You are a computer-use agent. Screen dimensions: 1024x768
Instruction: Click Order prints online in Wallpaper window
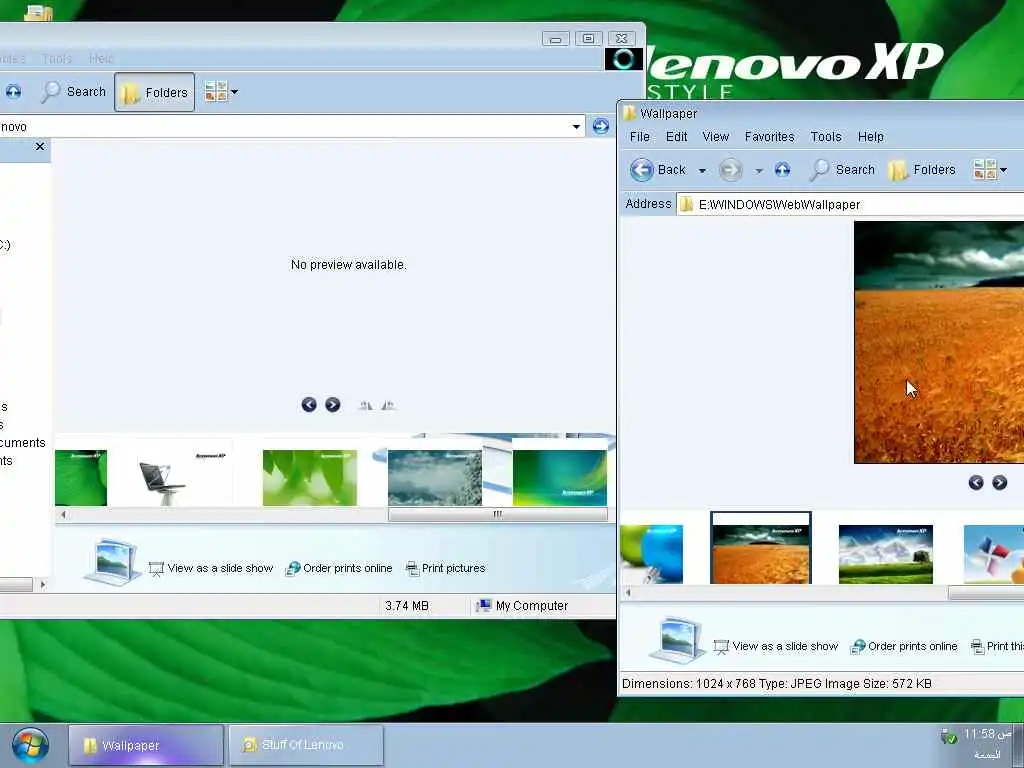click(x=904, y=647)
